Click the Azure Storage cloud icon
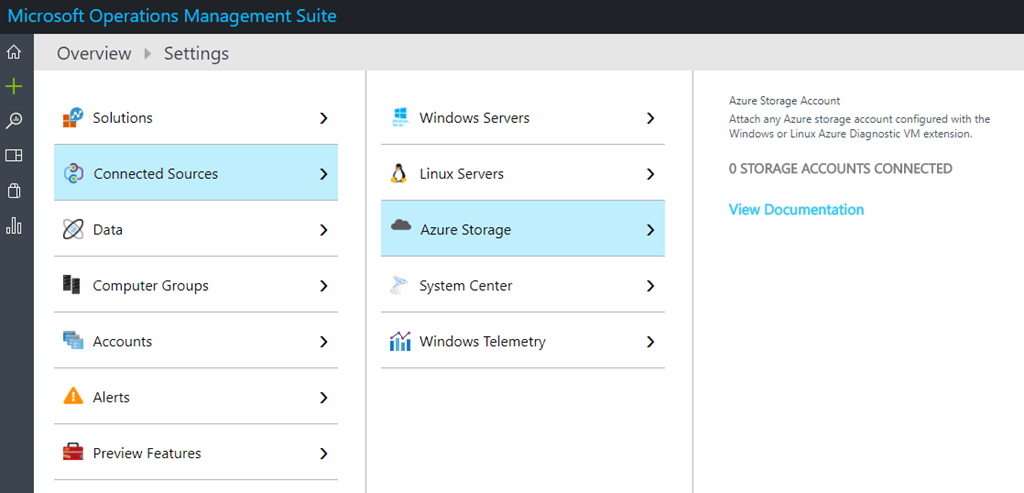 (x=401, y=228)
